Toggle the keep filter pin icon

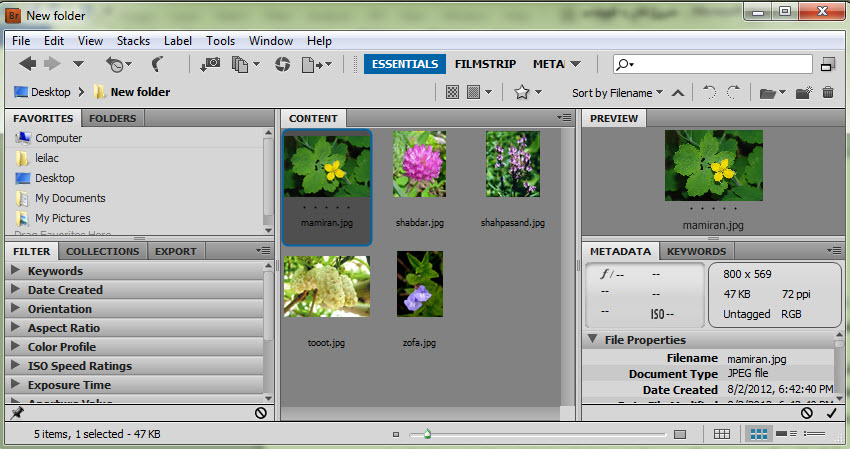pos(16,413)
